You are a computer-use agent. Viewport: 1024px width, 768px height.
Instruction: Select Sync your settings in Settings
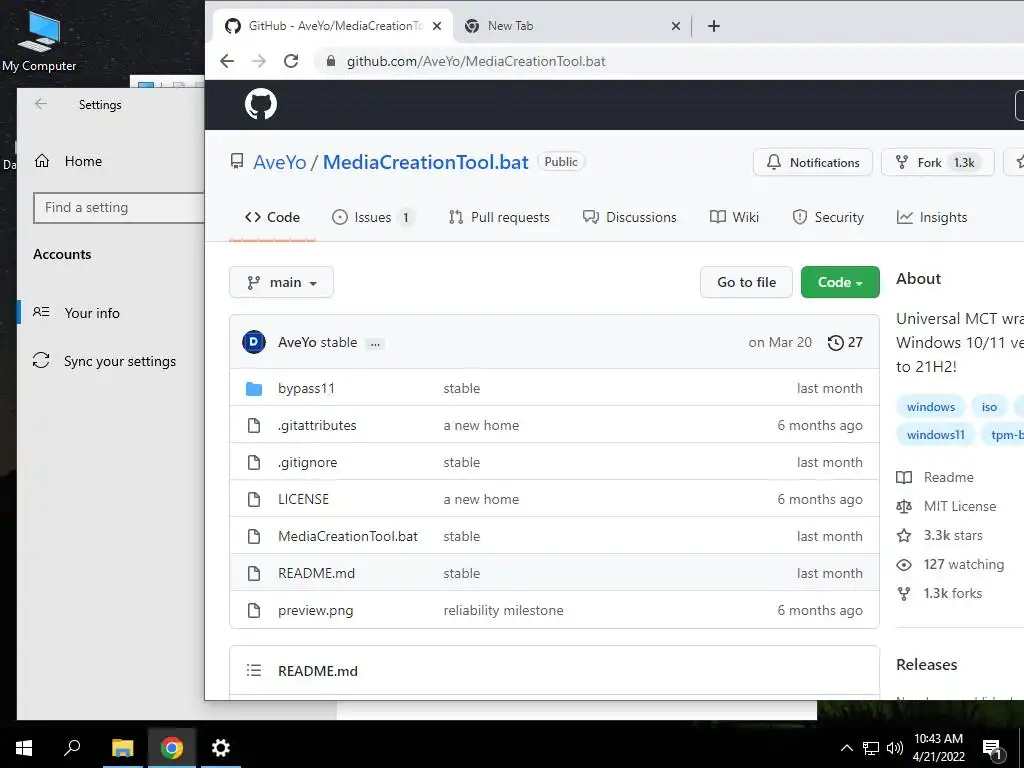click(x=104, y=361)
